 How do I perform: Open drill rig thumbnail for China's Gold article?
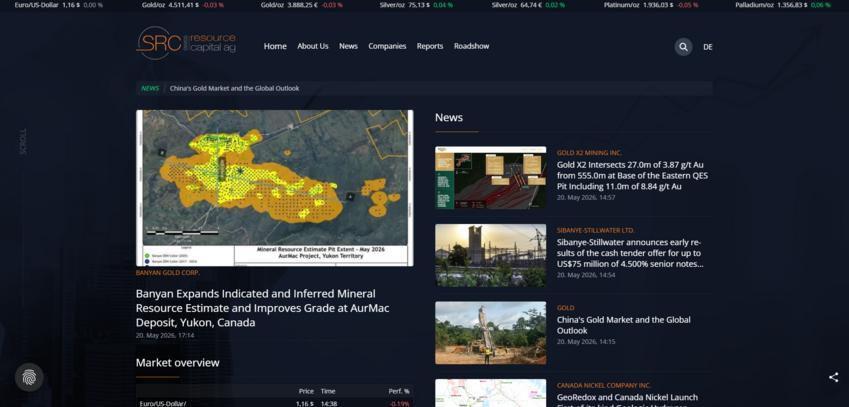491,333
